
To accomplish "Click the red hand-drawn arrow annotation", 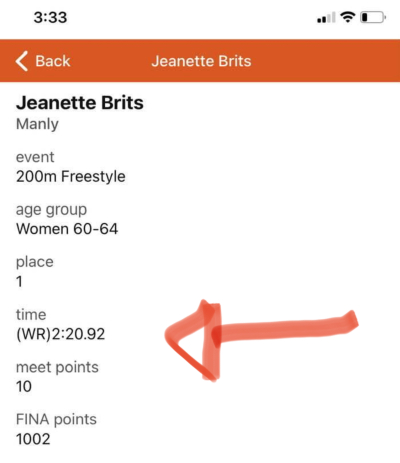I will pos(261,340).
